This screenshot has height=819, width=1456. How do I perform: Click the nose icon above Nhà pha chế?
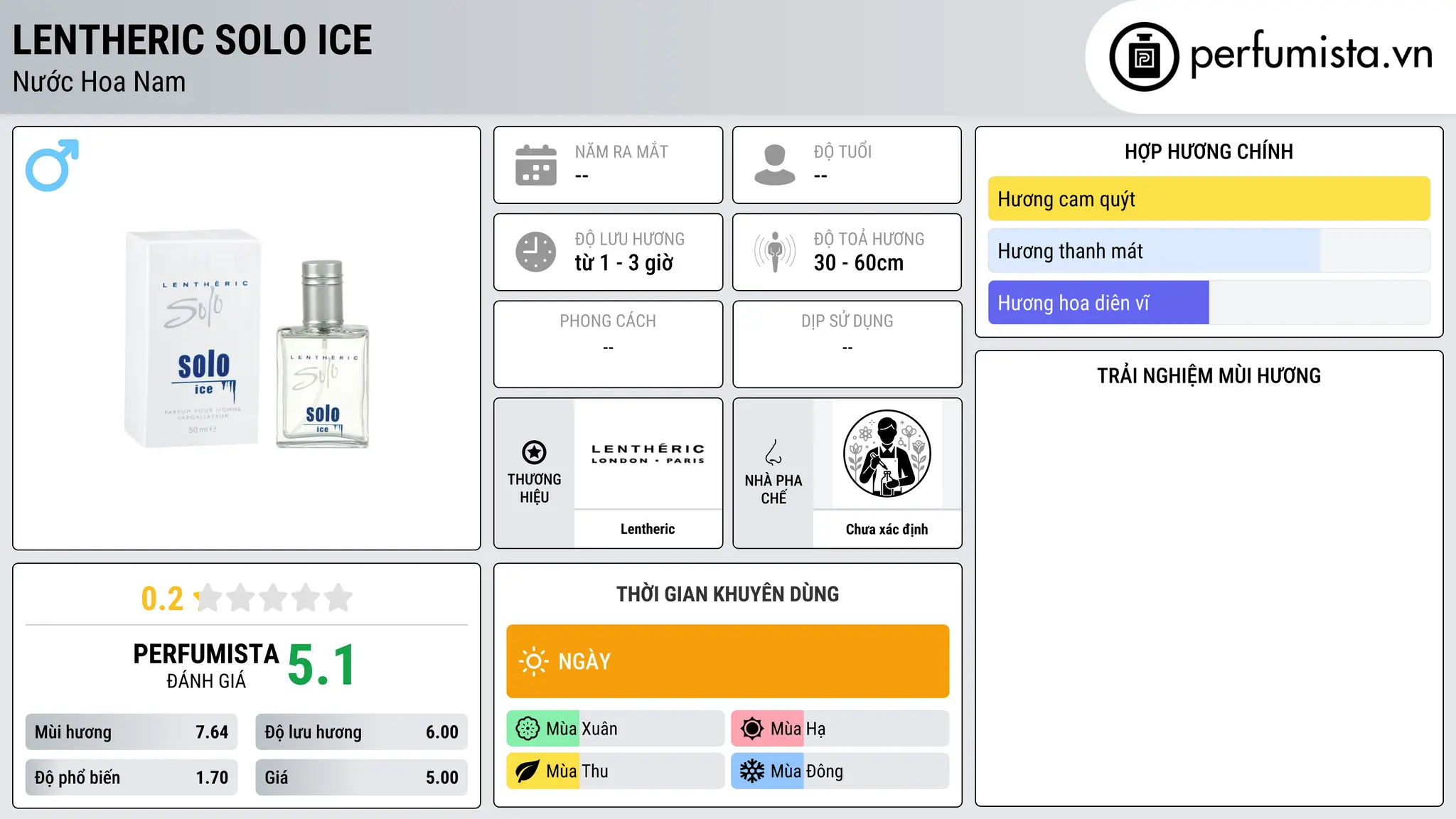(773, 452)
